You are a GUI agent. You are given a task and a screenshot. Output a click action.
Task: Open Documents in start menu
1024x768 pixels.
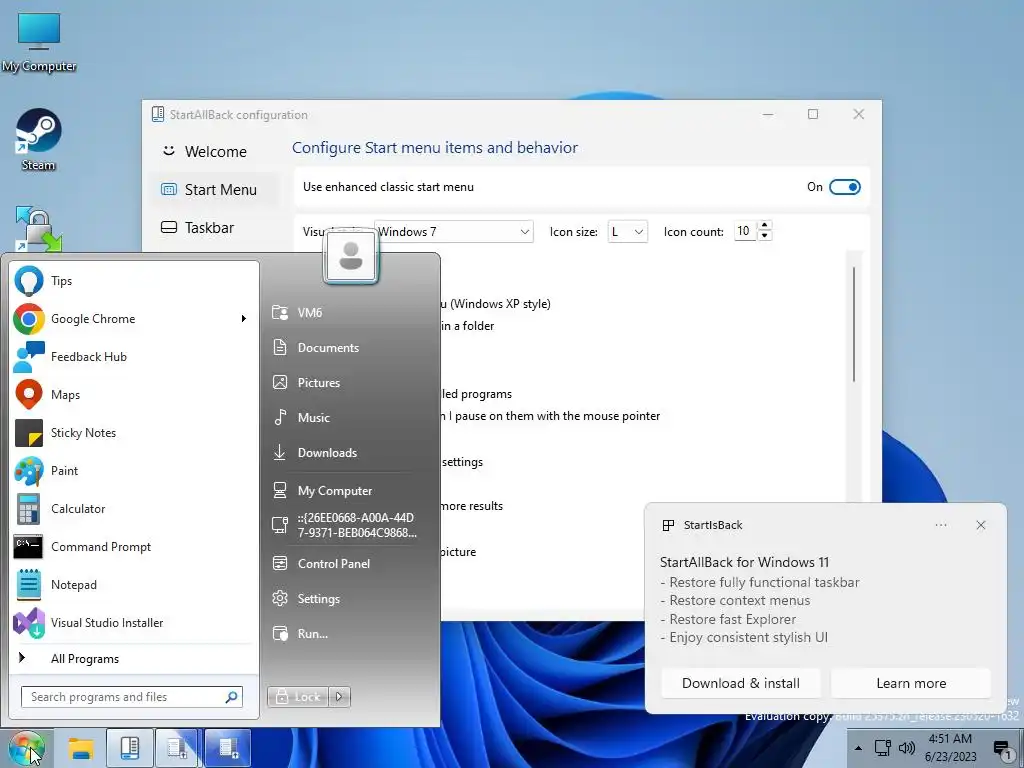pyautogui.click(x=349, y=347)
